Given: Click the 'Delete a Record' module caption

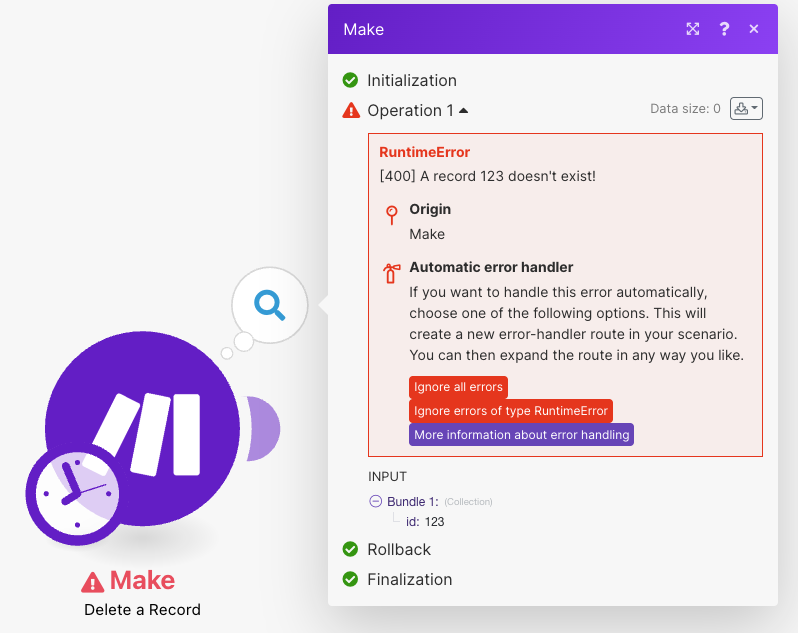Looking at the screenshot, I should click(142, 610).
